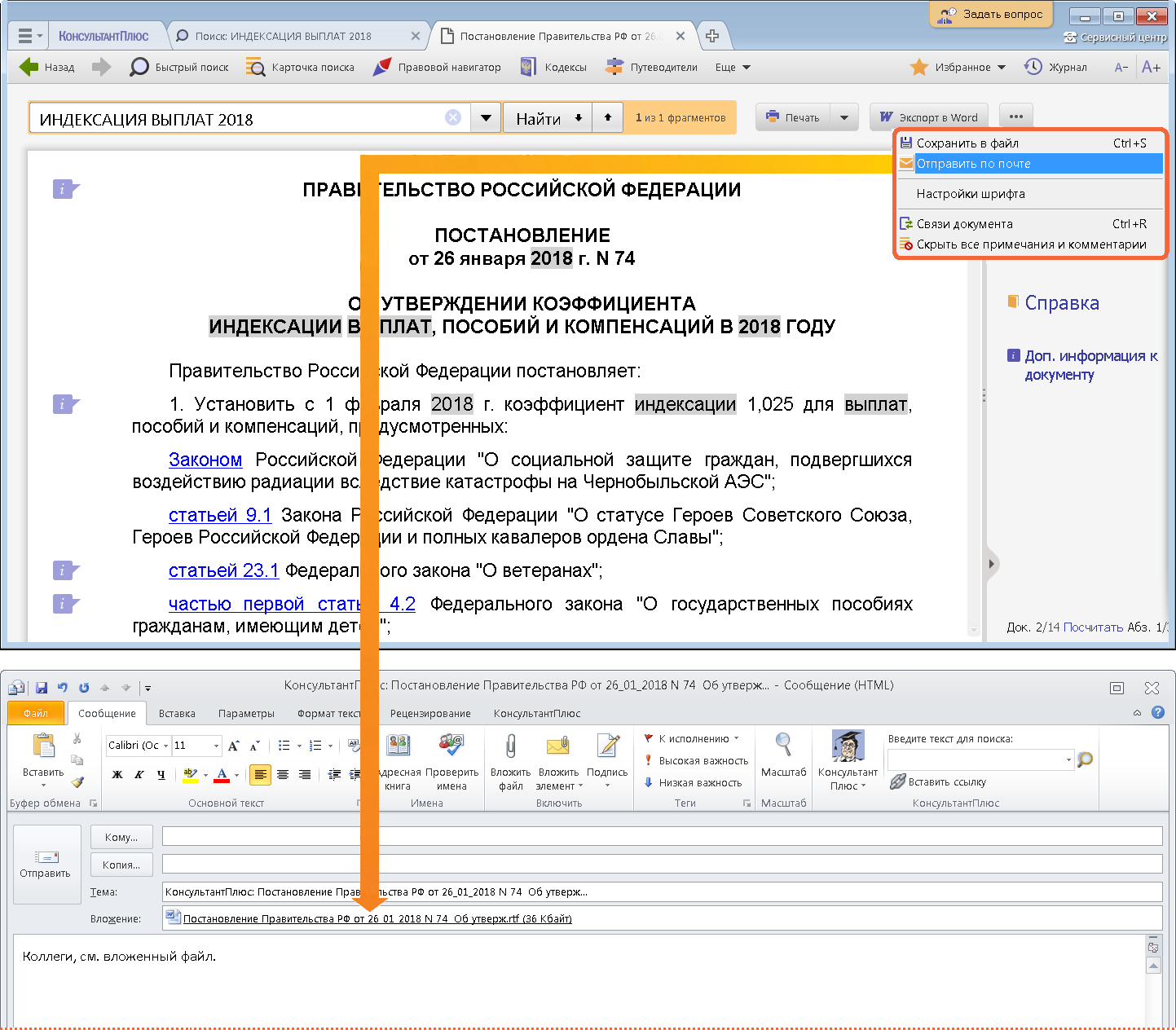Click Вложить файл paperclip icon

point(511,762)
